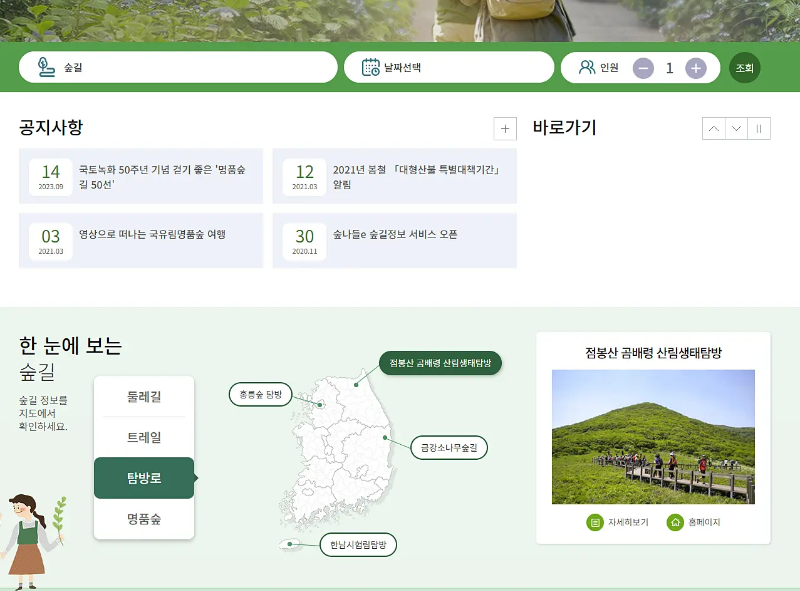Click the minus icon to decrease 인원 count

[x=642, y=66]
